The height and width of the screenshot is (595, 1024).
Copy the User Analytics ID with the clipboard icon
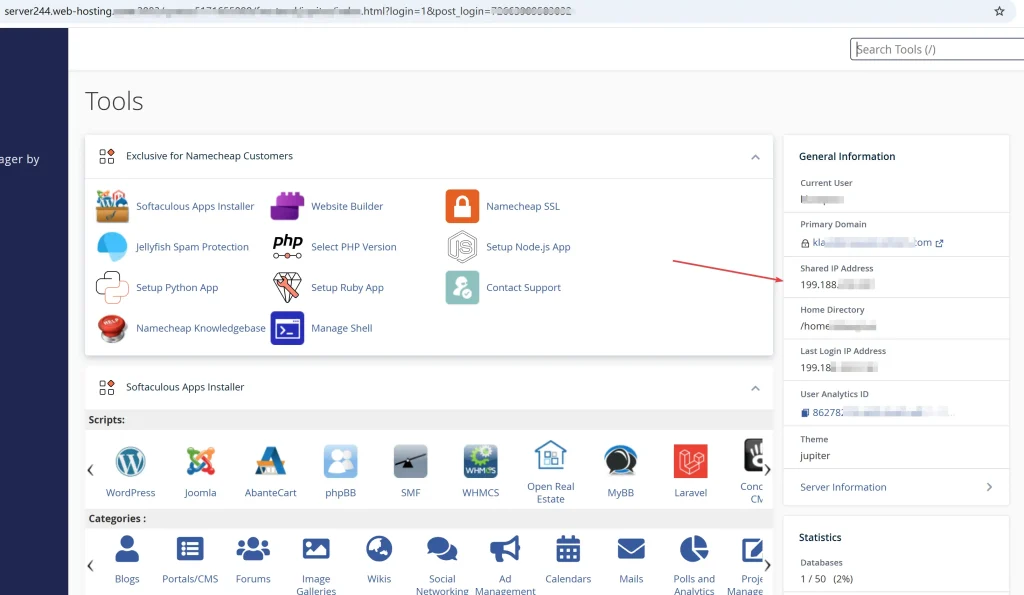tap(805, 413)
